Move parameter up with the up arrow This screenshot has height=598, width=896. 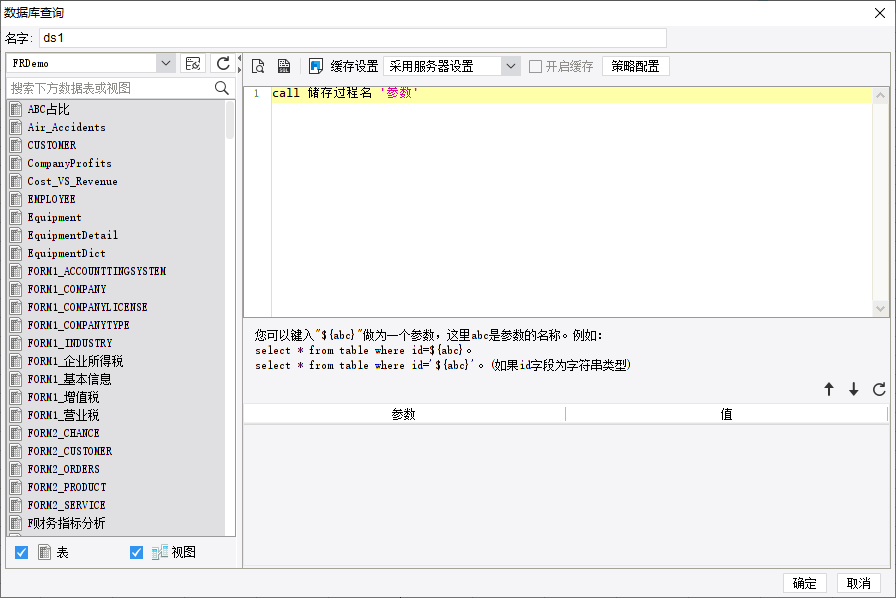[829, 389]
